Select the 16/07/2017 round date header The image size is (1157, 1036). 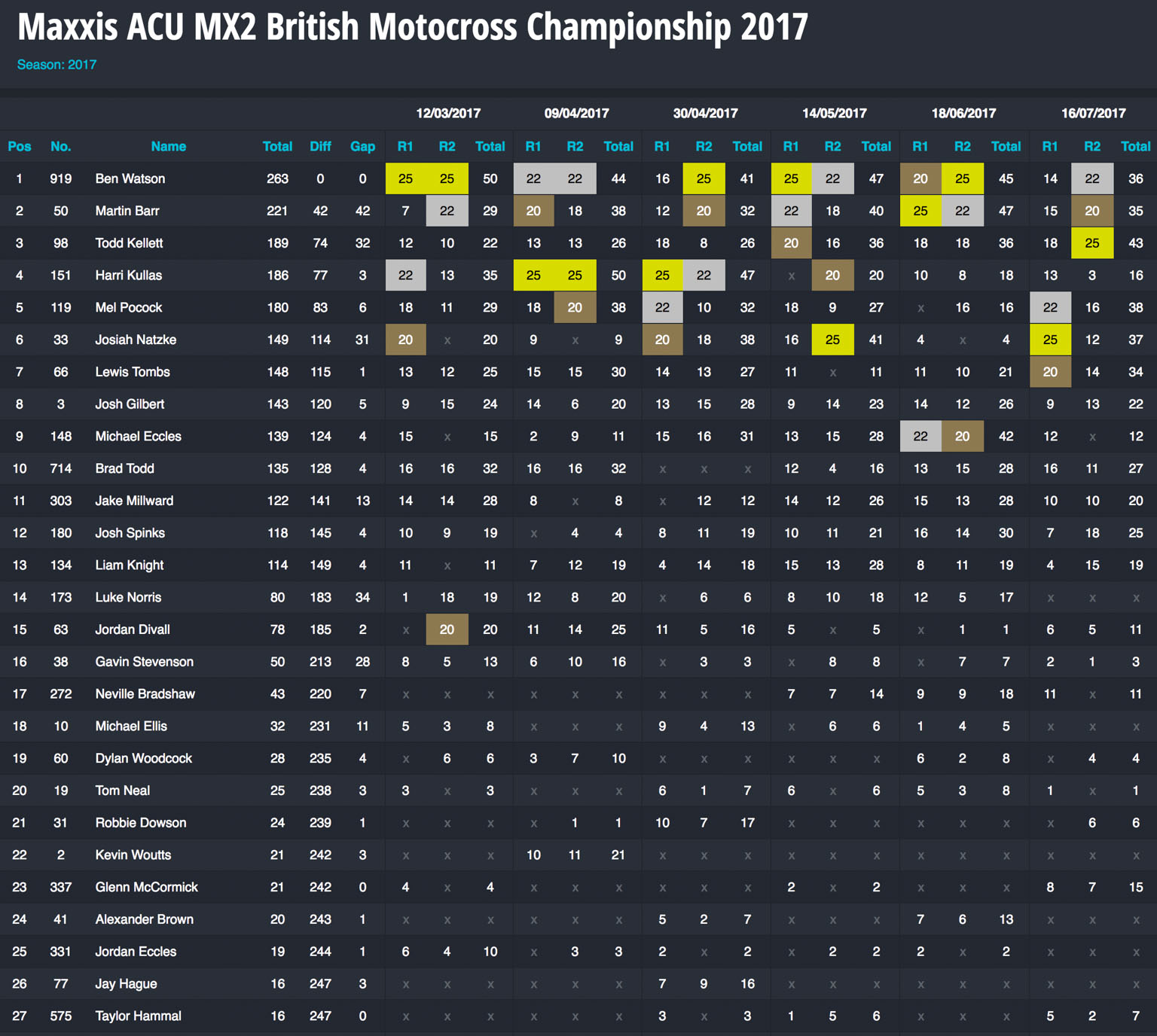coord(1093,113)
